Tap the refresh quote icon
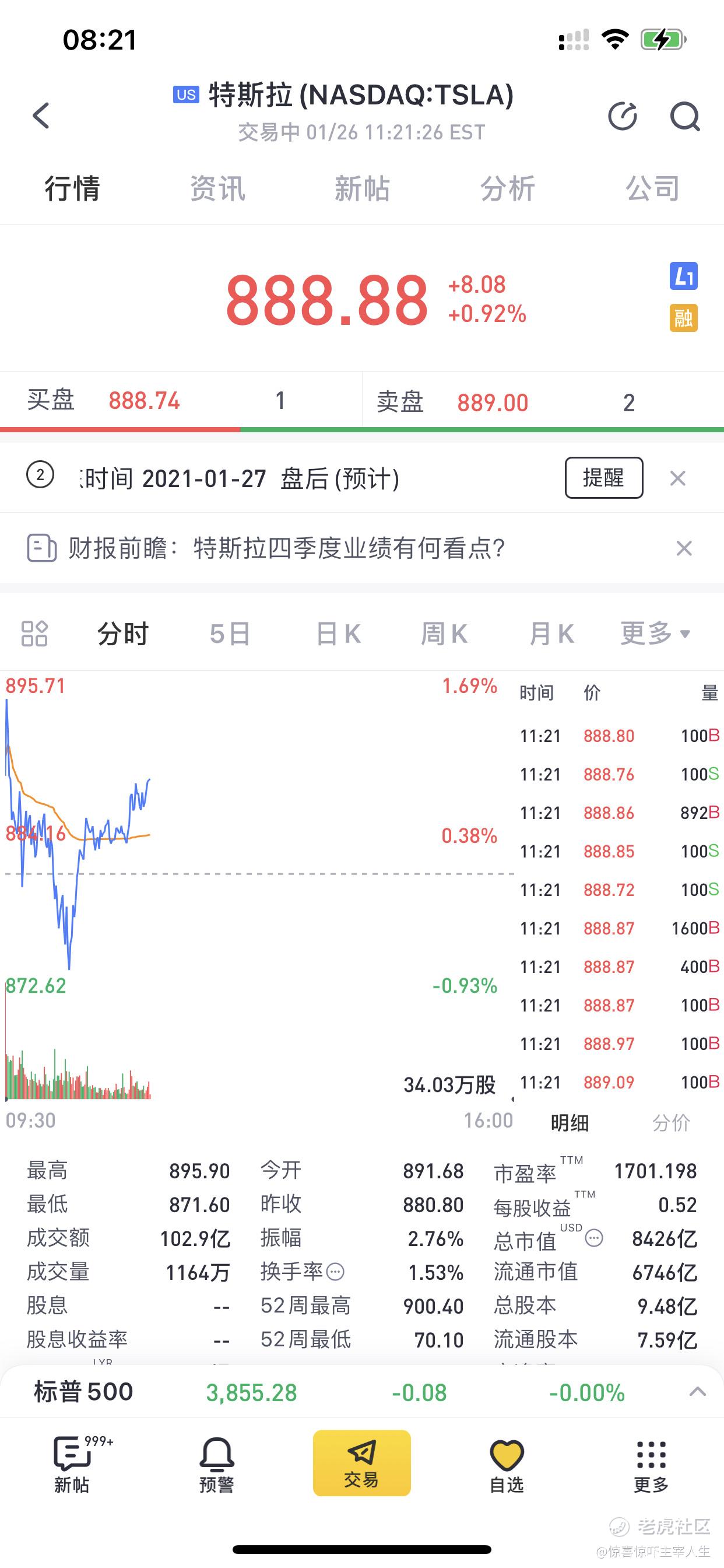 pos(623,116)
